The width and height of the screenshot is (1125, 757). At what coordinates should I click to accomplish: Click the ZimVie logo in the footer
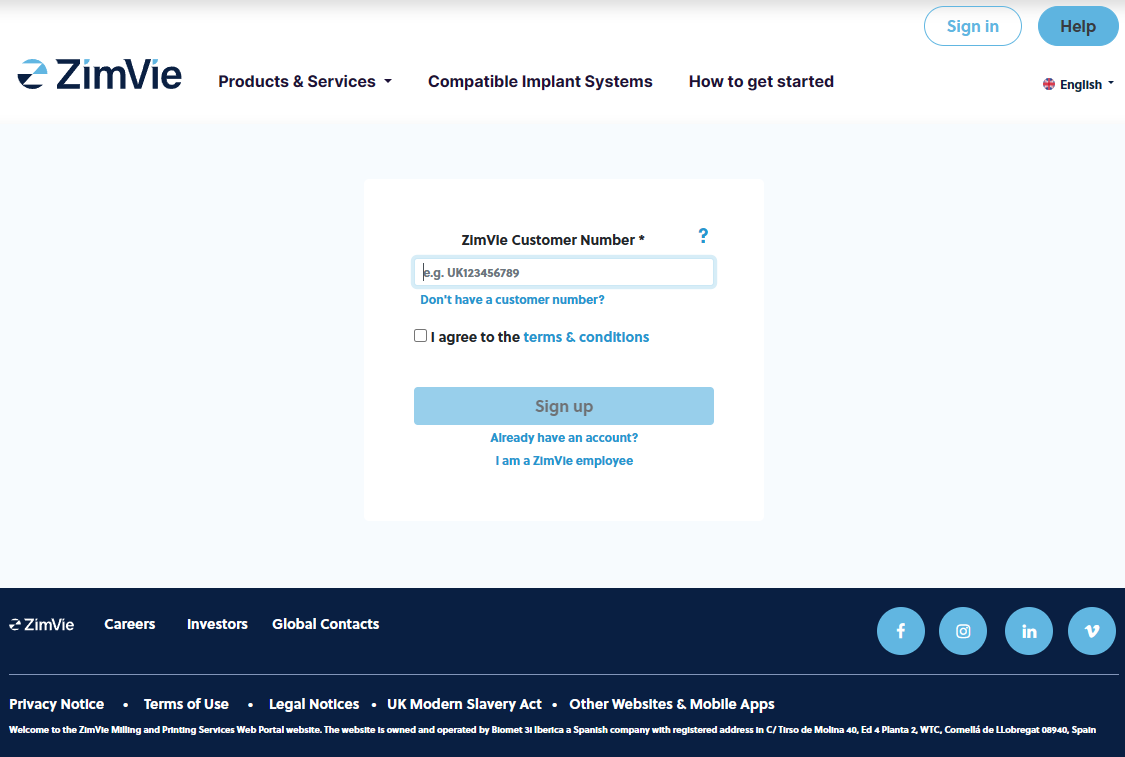42,624
